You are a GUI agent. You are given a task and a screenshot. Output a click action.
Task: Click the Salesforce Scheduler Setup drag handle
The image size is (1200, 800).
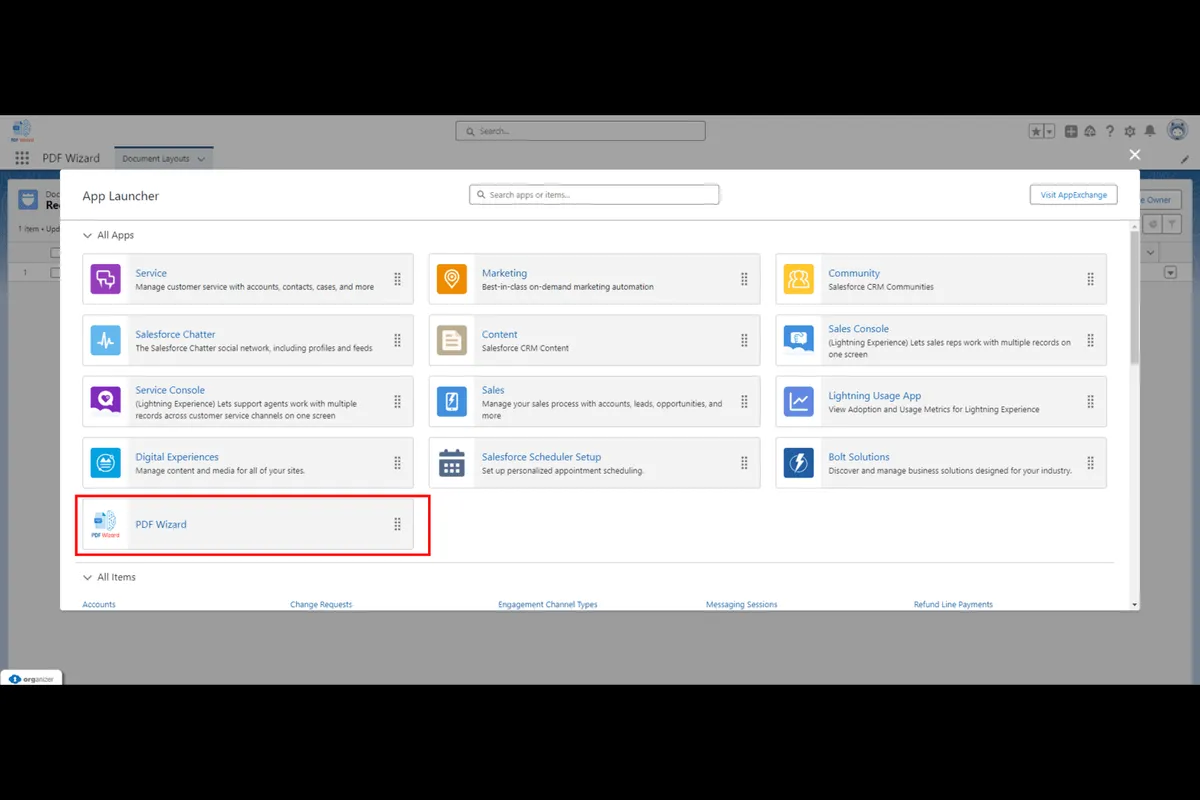pyautogui.click(x=744, y=463)
